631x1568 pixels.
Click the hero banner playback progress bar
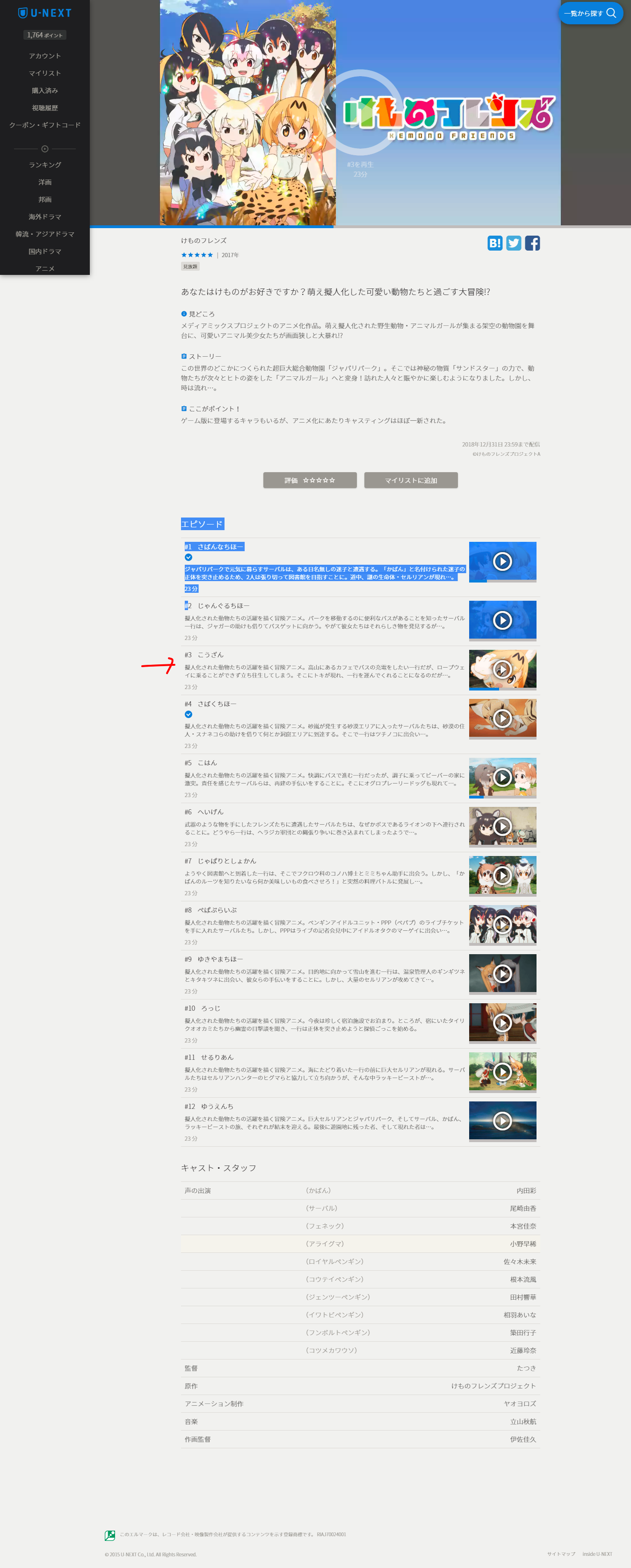pyautogui.click(x=361, y=227)
